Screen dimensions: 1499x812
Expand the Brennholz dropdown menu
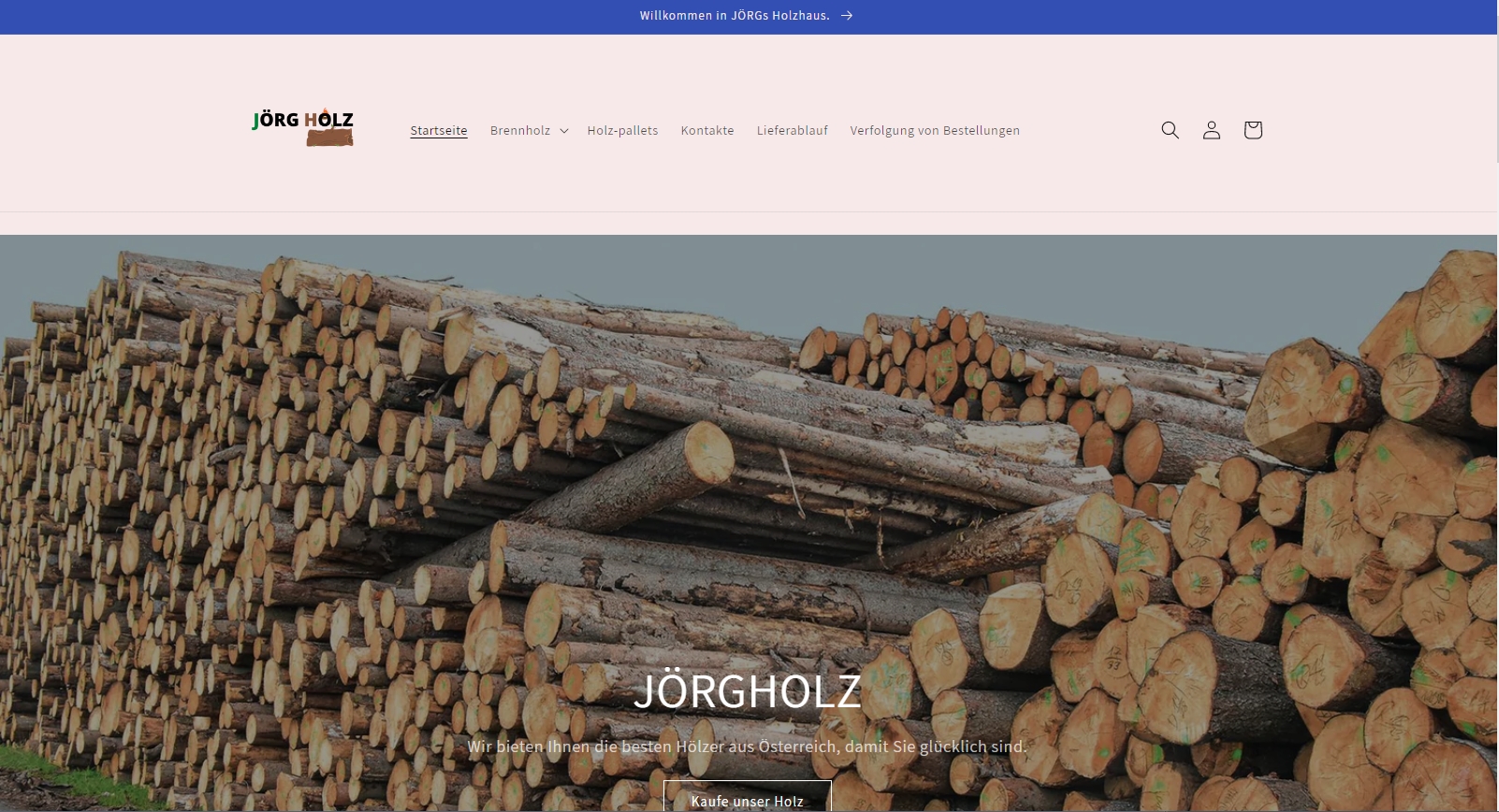tap(529, 131)
